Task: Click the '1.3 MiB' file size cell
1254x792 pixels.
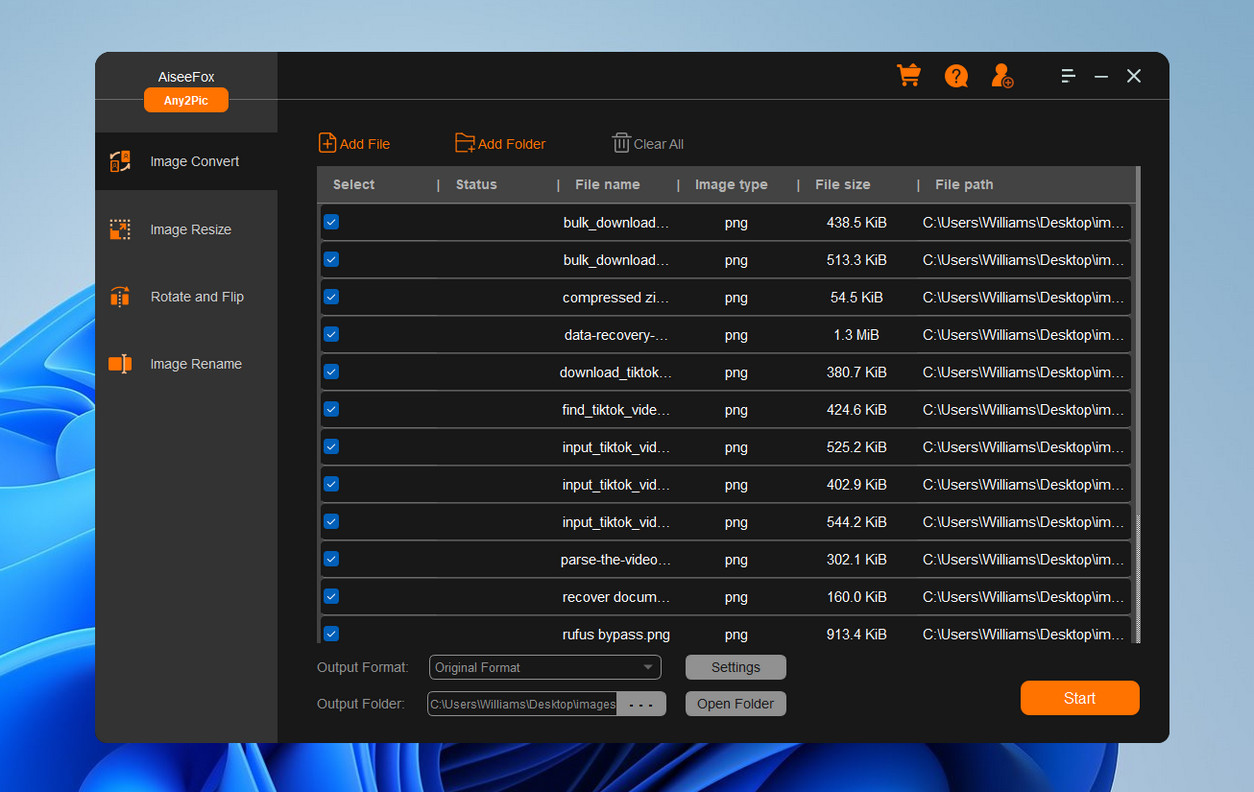Action: (857, 335)
